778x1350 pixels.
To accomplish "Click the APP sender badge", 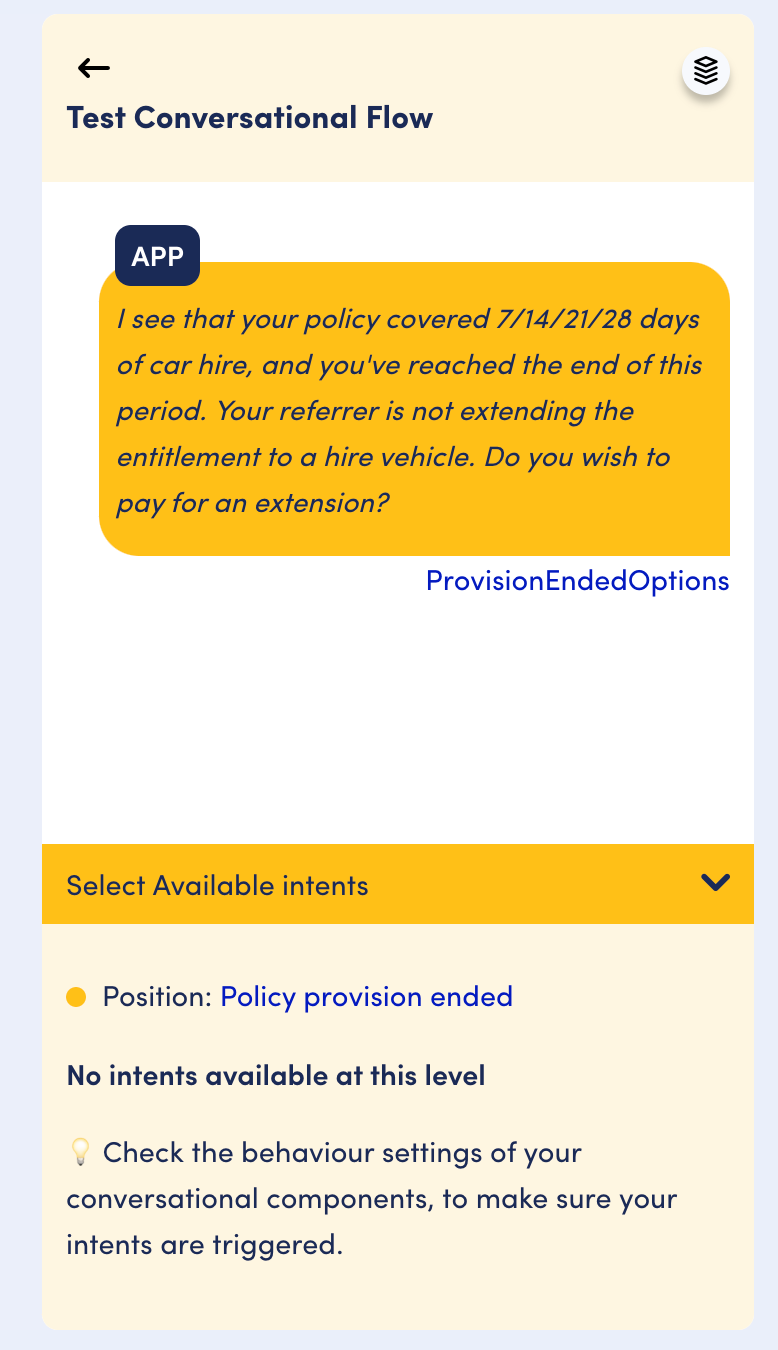I will [x=158, y=256].
